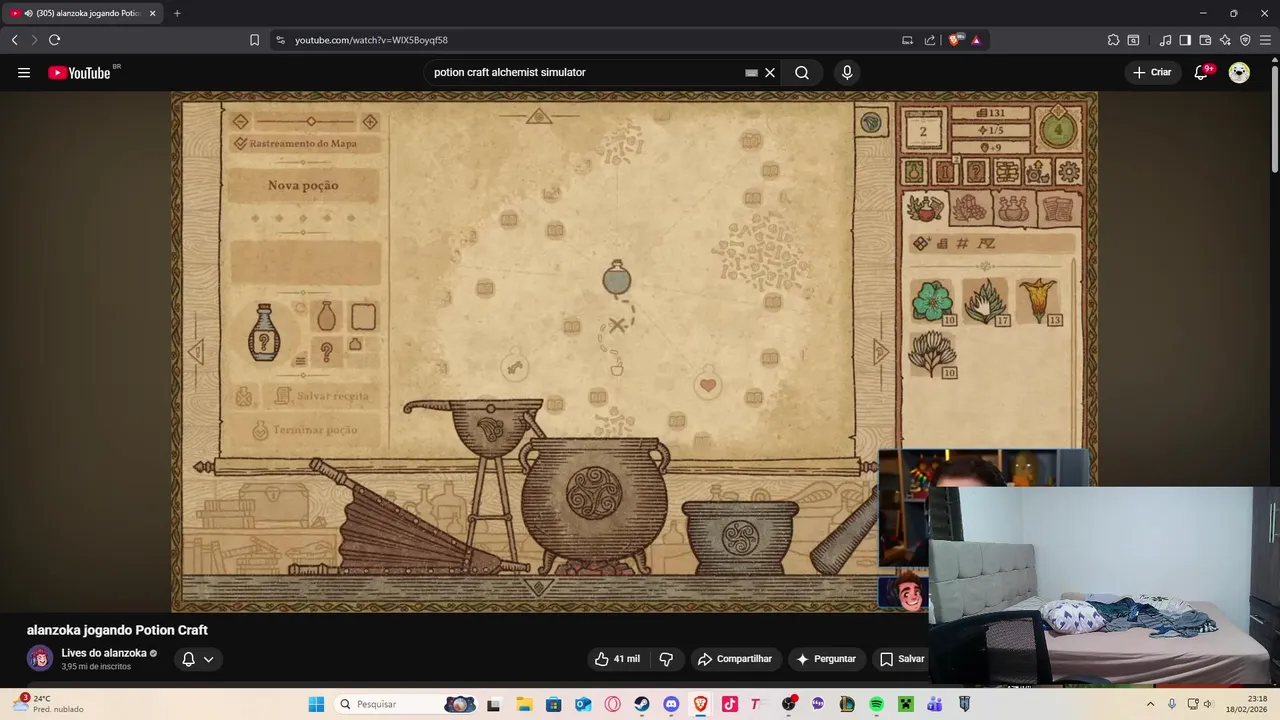Open Brave Leo AI sparkle icon
Screen dimensions: 1280x720
point(1225,40)
